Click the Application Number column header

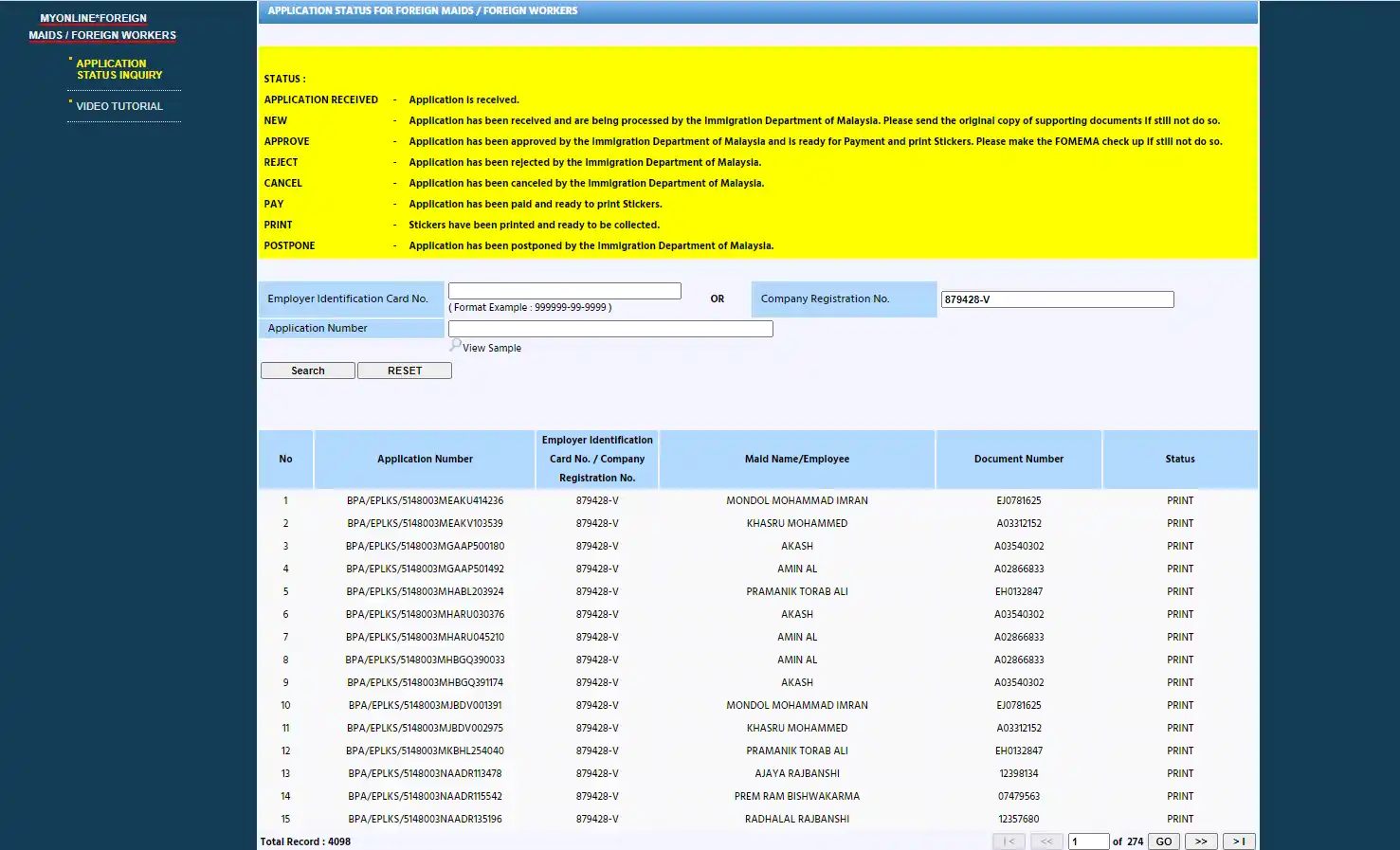coord(425,460)
